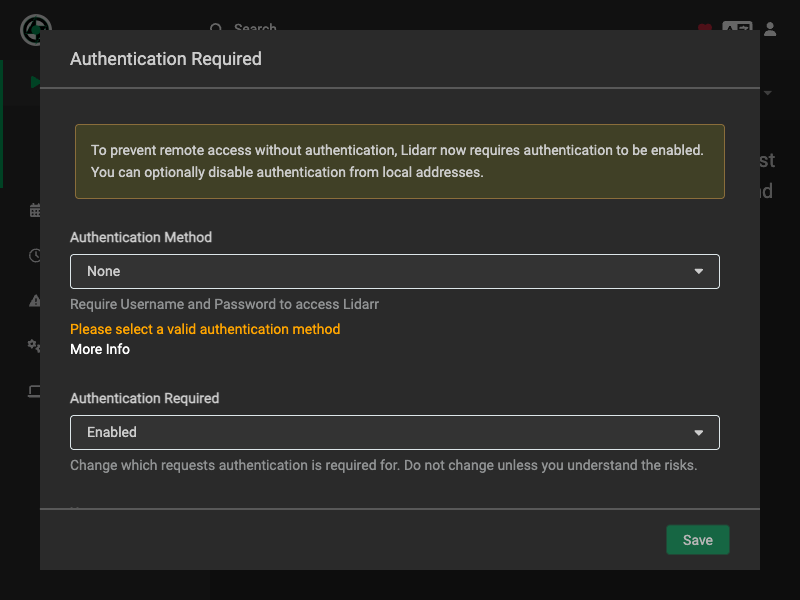Open Calendar icon in the sidebar
Screen dimensions: 800x600
(x=35, y=210)
